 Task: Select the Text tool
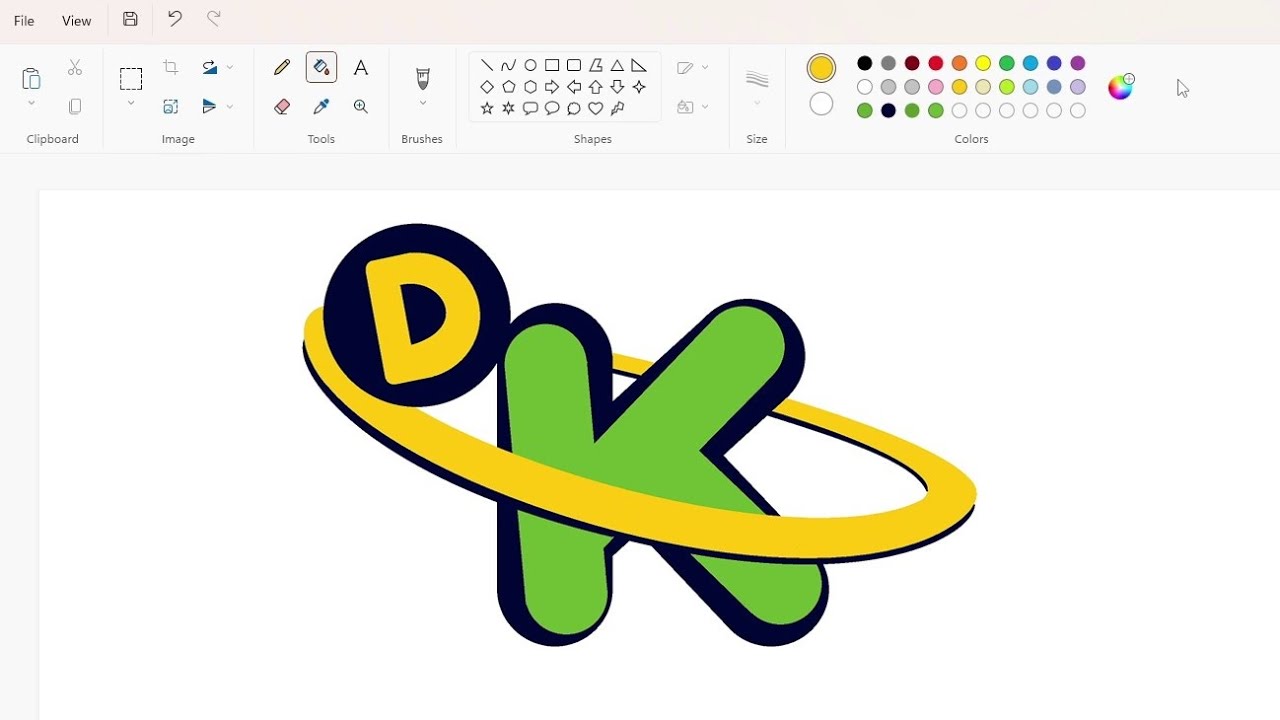tap(361, 68)
